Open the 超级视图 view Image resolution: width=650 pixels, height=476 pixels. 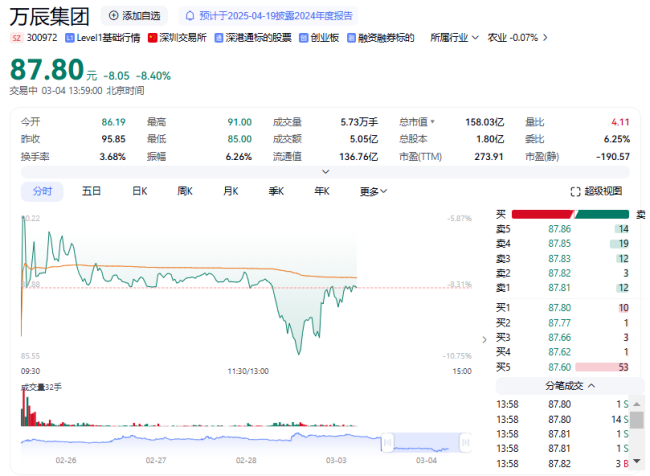coord(597,192)
